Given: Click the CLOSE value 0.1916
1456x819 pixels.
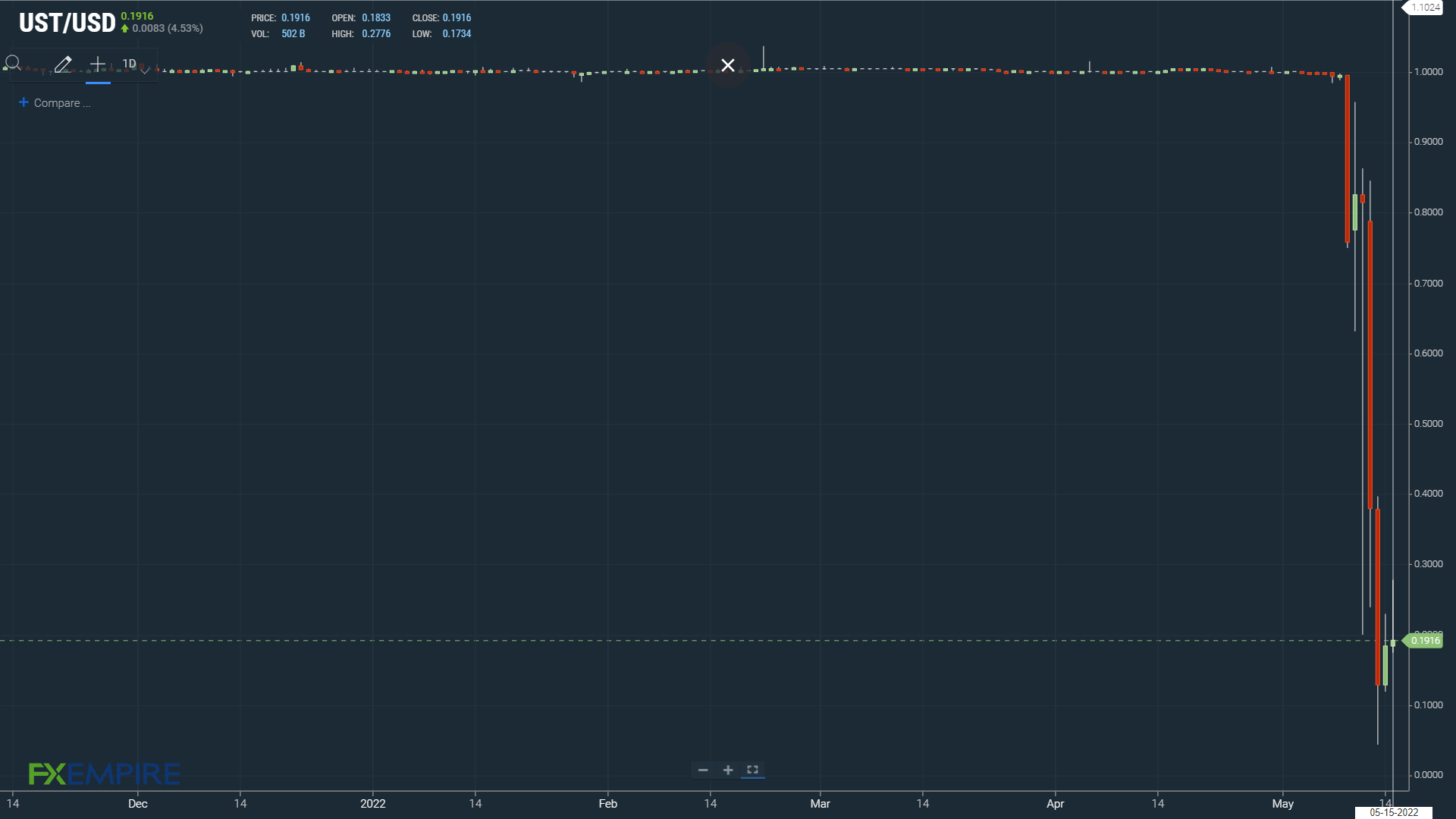Looking at the screenshot, I should coord(457,17).
